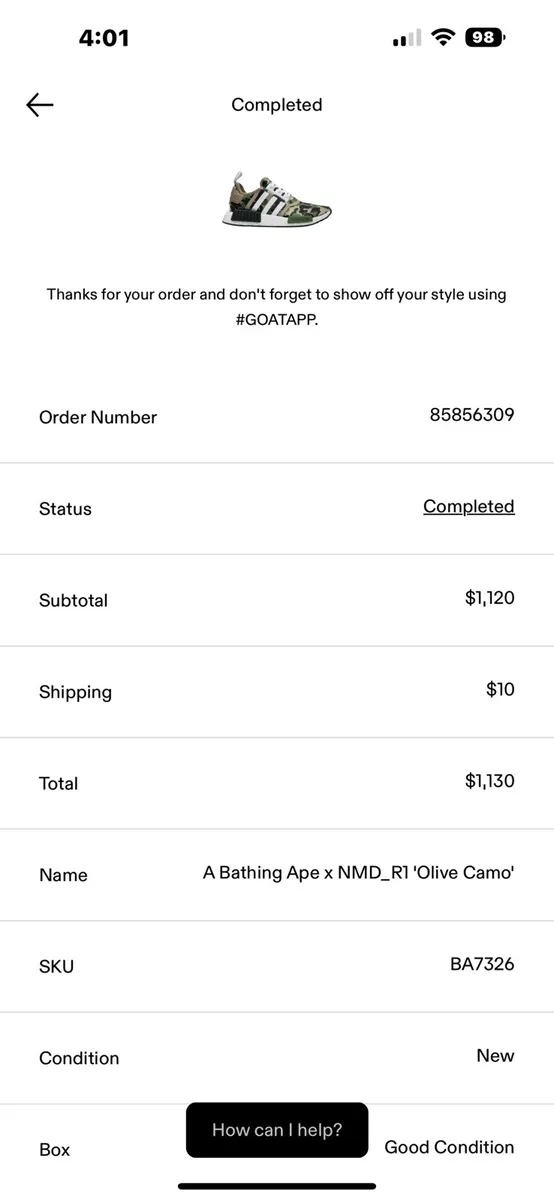Image resolution: width=554 pixels, height=1200 pixels.
Task: Tap the Order Number label
Action: [x=98, y=418]
